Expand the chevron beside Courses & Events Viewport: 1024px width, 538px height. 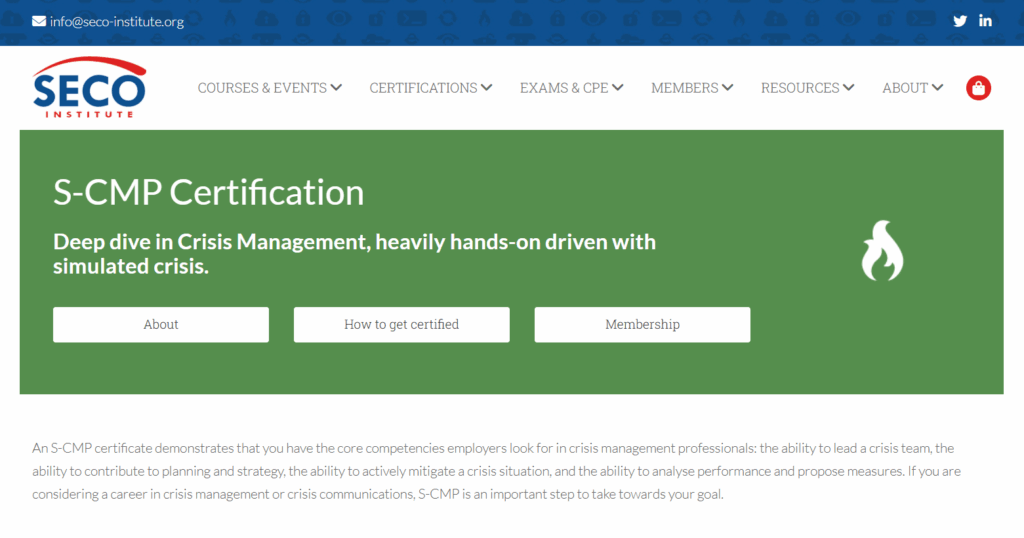pyautogui.click(x=336, y=87)
